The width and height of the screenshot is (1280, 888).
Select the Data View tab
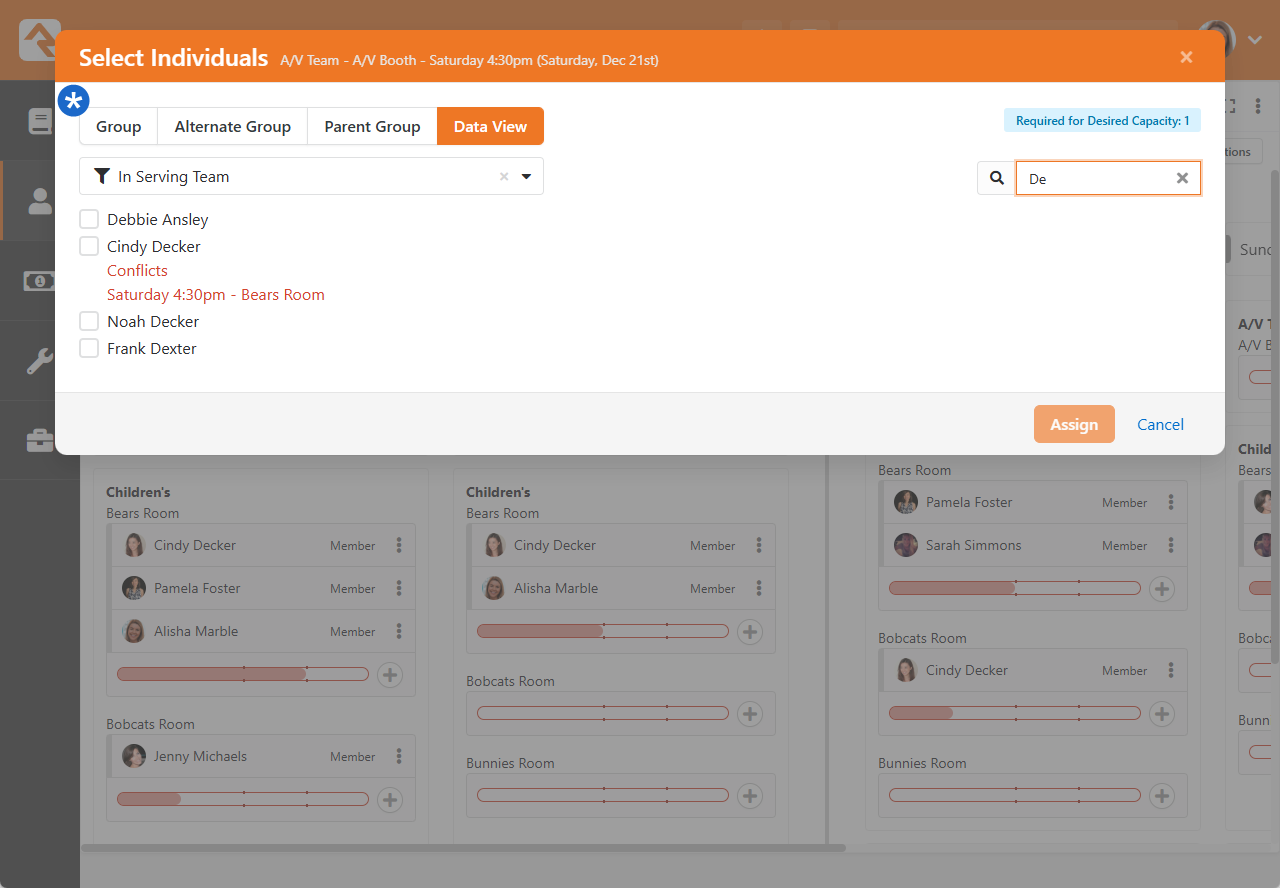pyautogui.click(x=490, y=126)
